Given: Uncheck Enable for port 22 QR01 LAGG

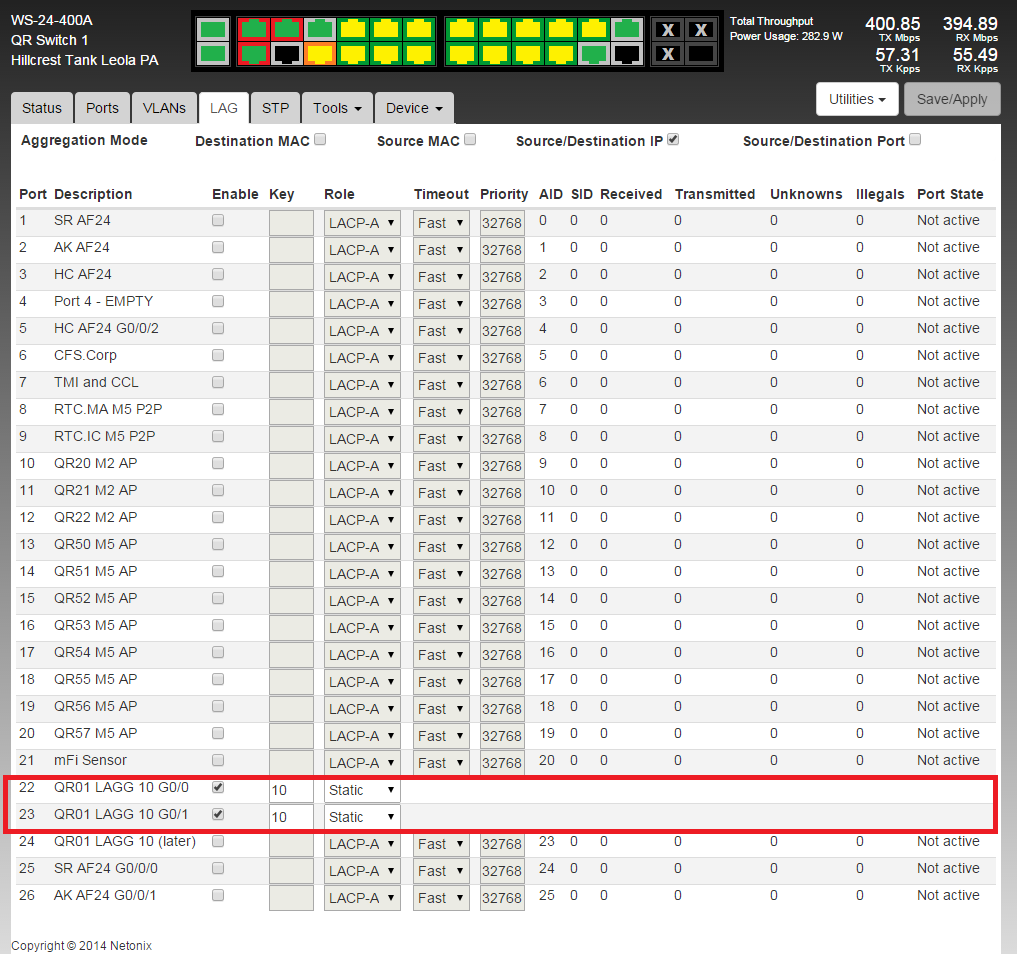Looking at the screenshot, I should [x=218, y=788].
